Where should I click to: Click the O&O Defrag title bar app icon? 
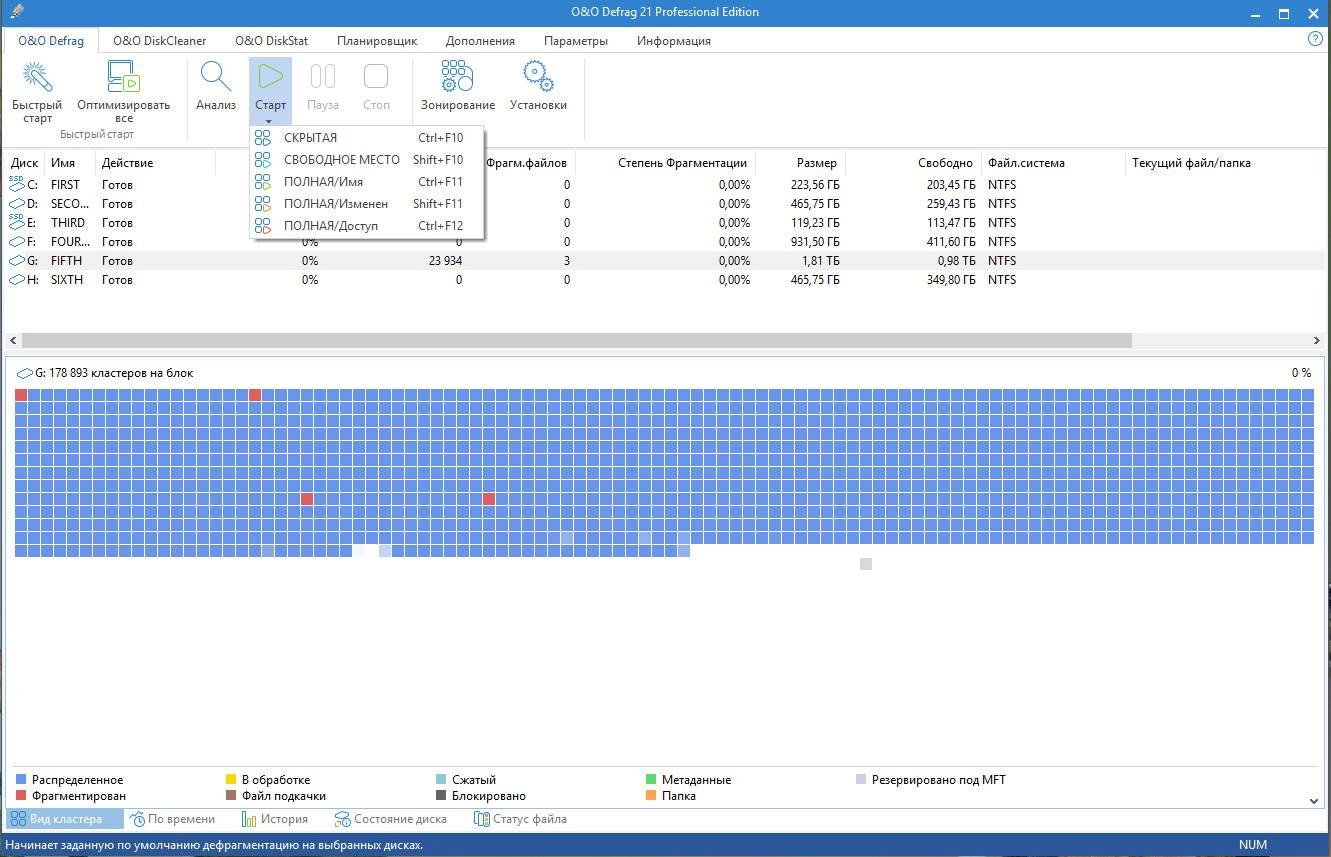[x=14, y=12]
